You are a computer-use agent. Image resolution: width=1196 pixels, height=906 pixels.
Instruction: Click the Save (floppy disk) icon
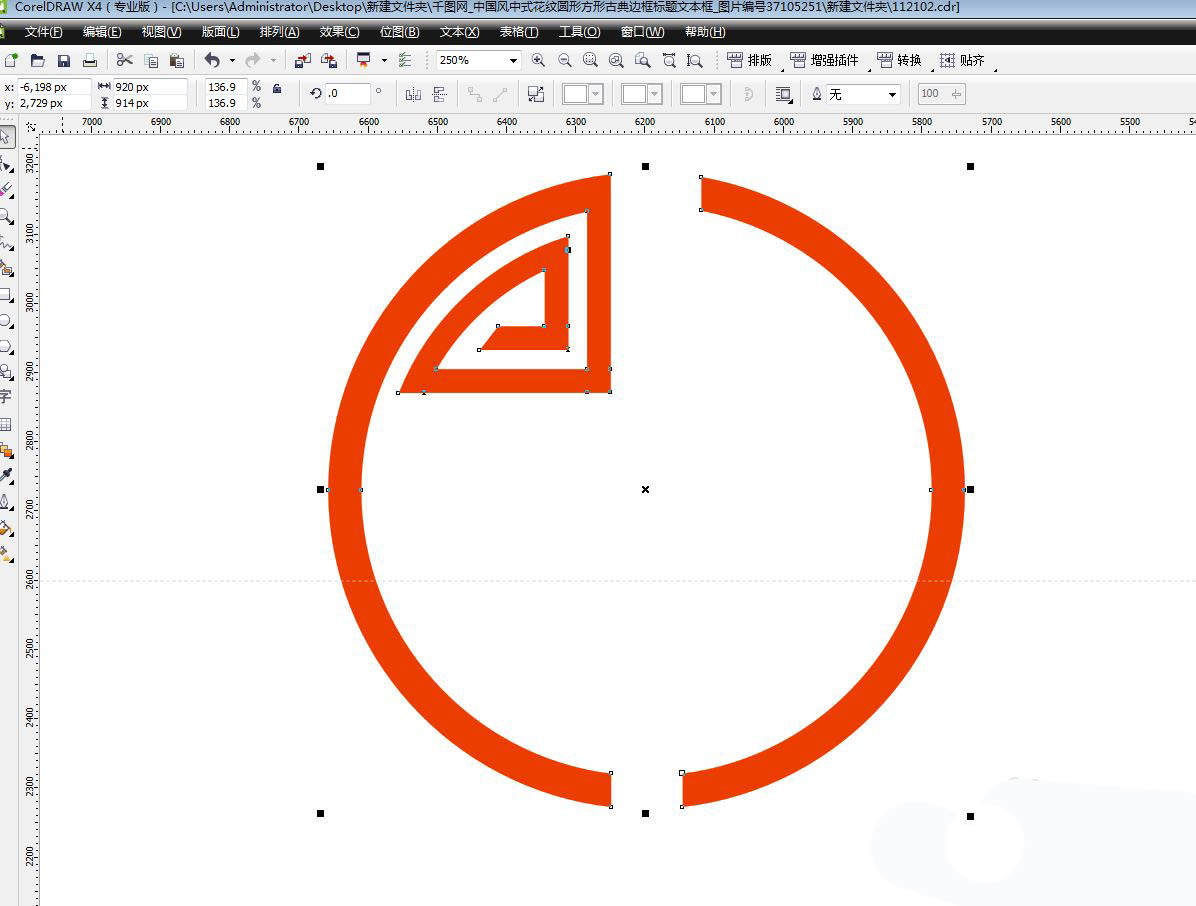point(64,61)
